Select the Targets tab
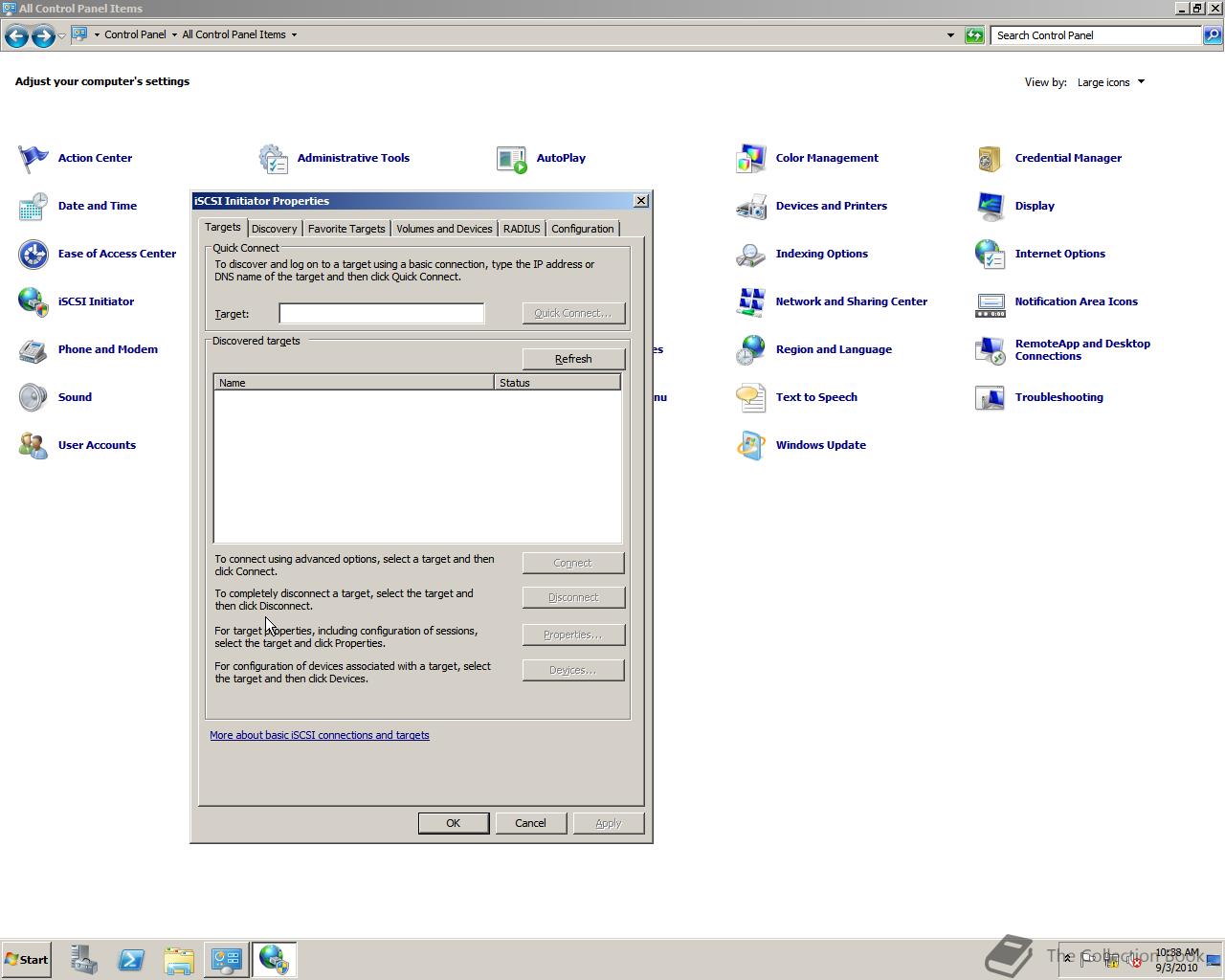This screenshot has height=980, width=1225. tap(223, 227)
